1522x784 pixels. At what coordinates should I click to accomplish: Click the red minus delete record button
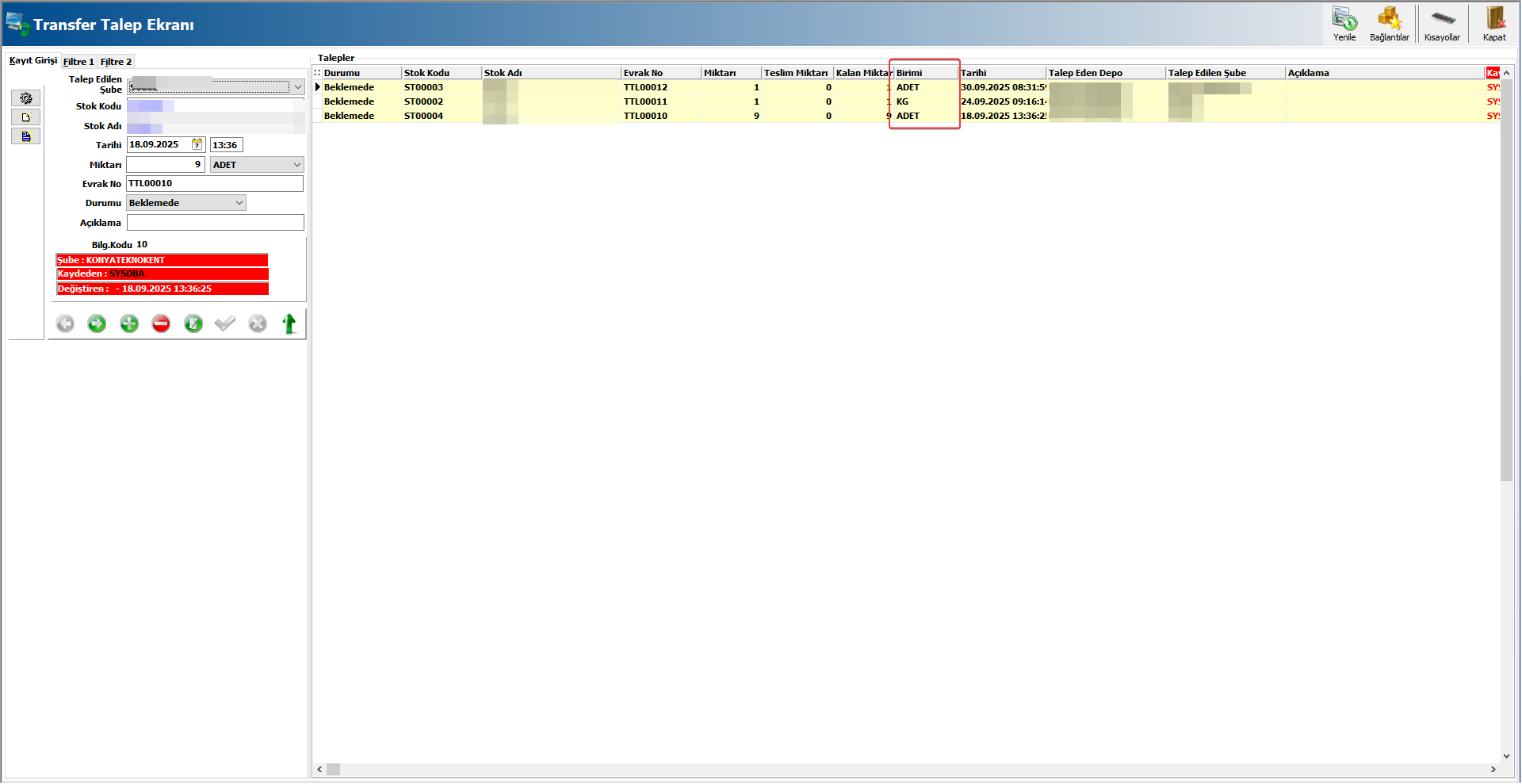tap(161, 323)
